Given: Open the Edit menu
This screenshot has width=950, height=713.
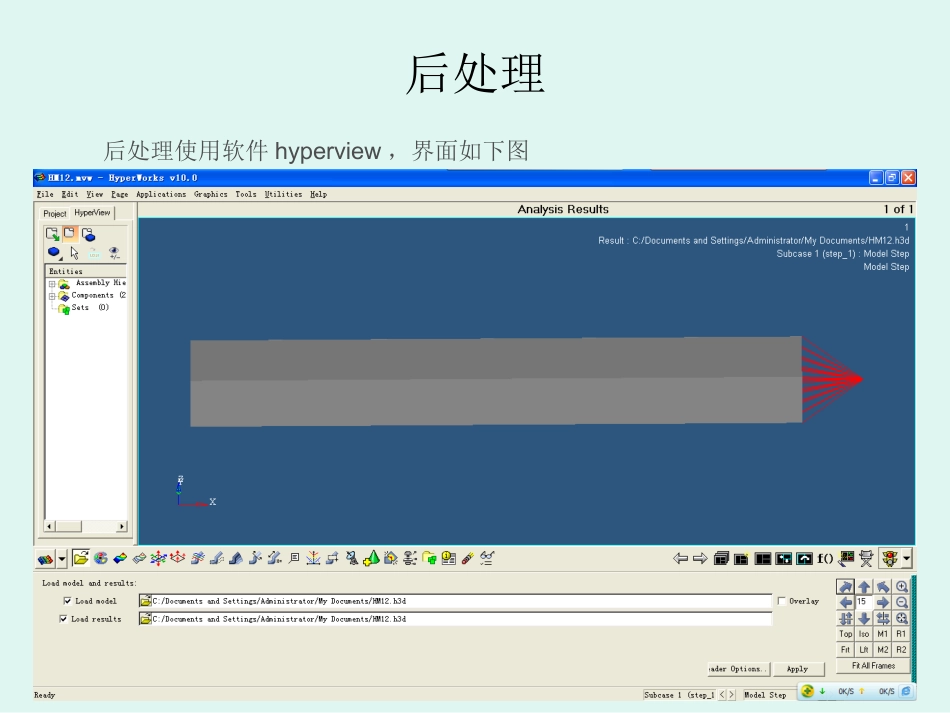Looking at the screenshot, I should 70,194.
